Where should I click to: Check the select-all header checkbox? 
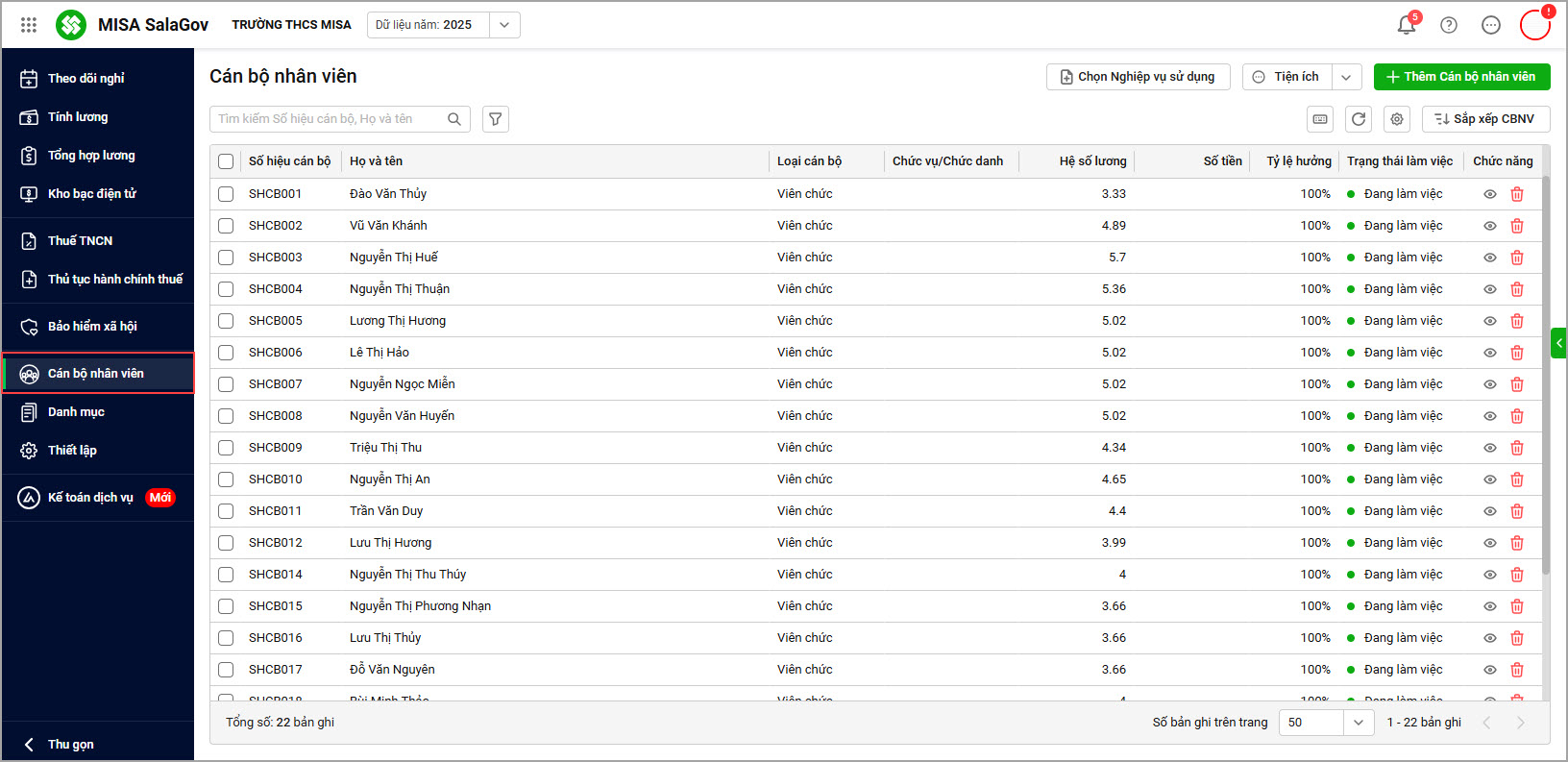(226, 161)
